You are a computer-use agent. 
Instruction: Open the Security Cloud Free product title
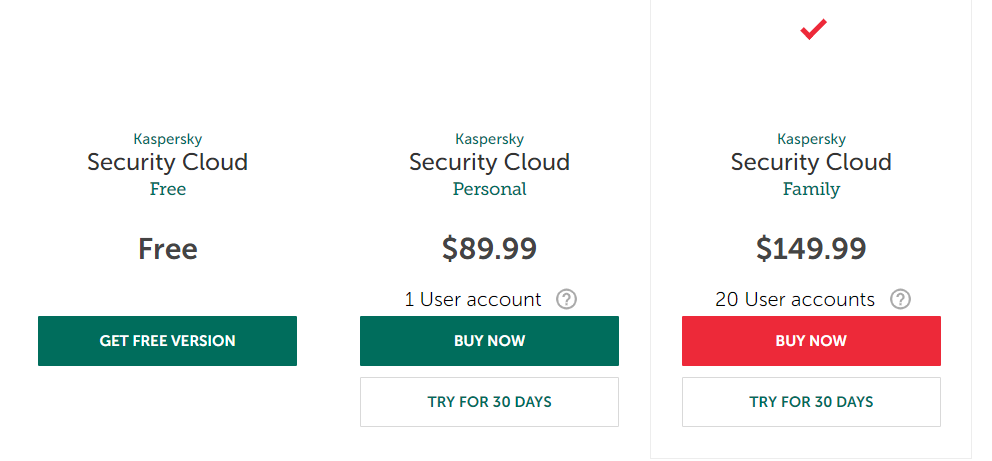(167, 162)
